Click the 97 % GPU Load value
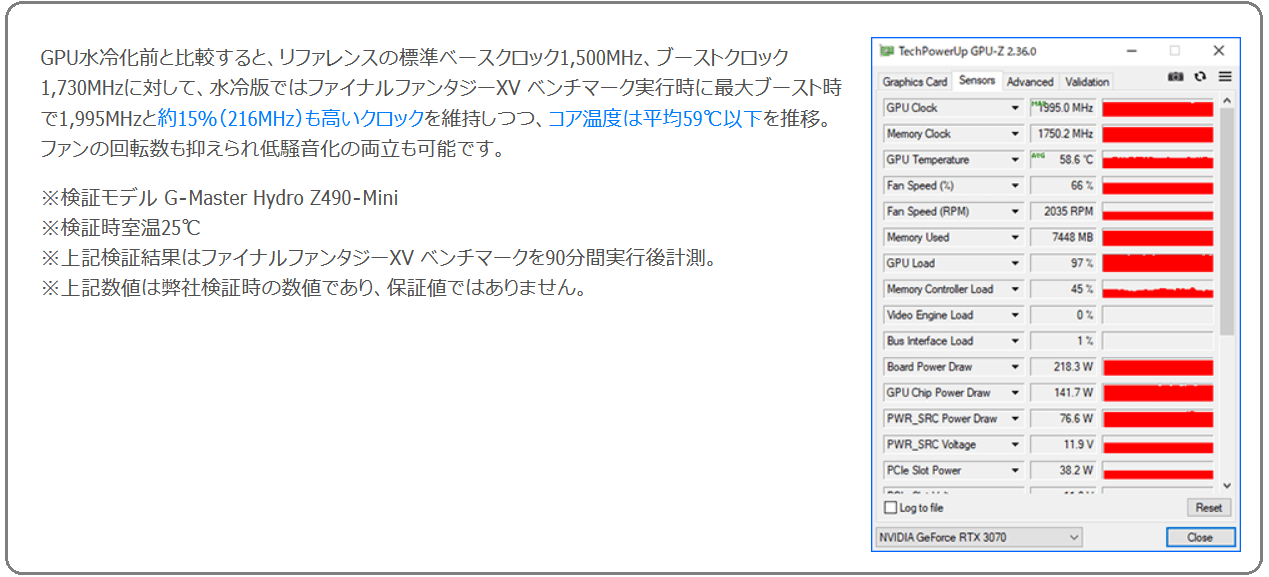The height and width of the screenshot is (577, 1269). 1063,263
